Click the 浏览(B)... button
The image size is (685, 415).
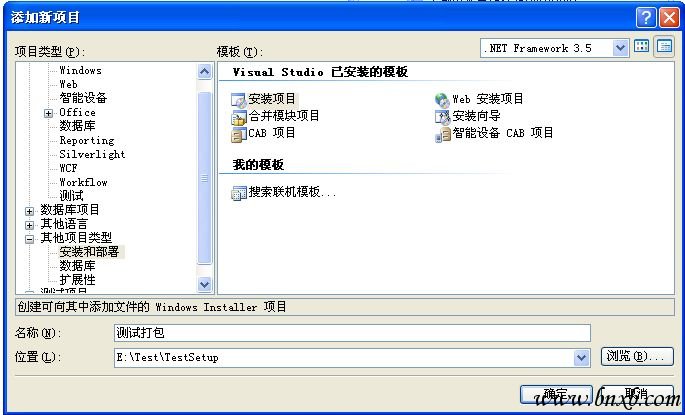click(637, 356)
